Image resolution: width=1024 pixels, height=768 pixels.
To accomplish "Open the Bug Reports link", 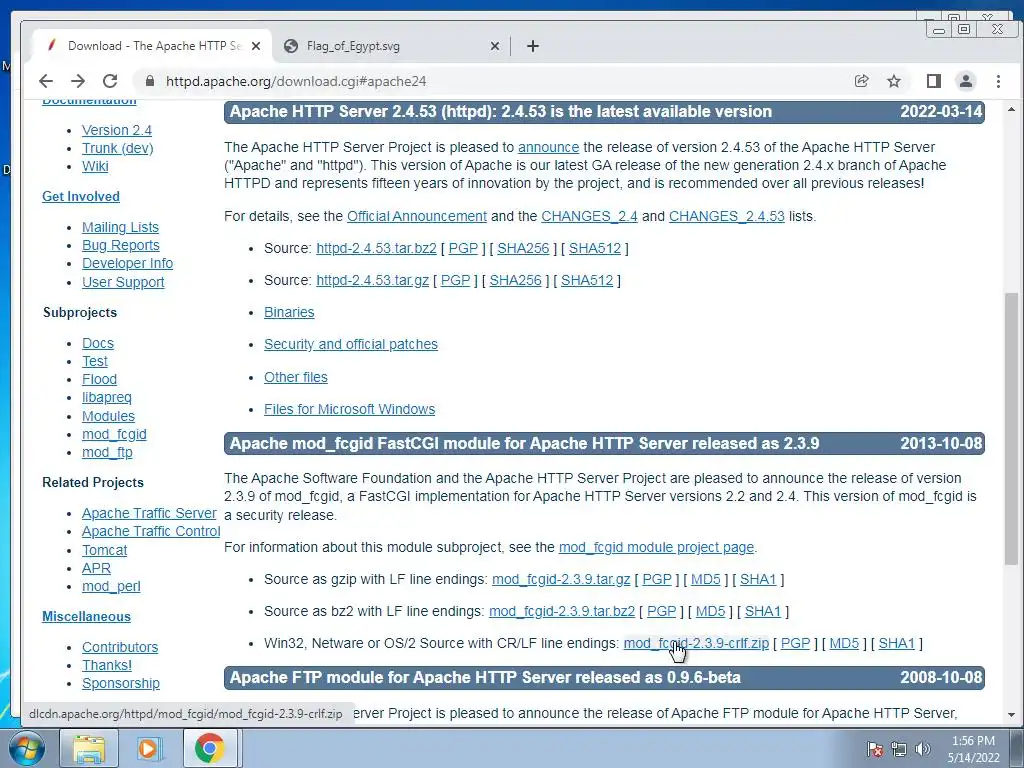I will [121, 245].
